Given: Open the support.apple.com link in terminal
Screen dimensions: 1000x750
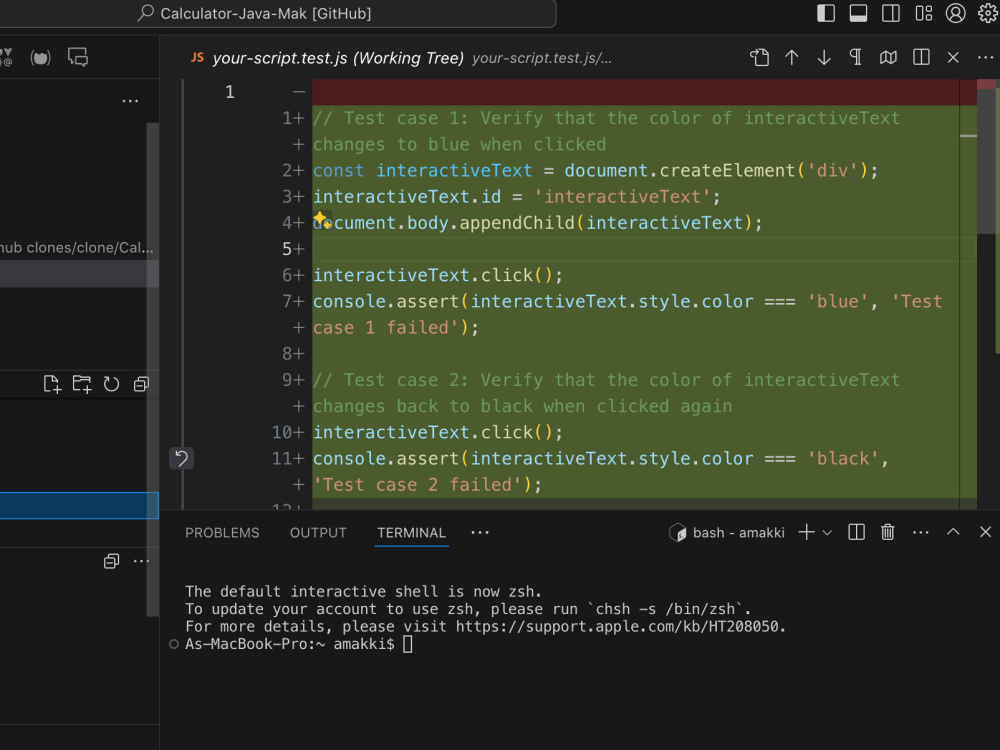Looking at the screenshot, I should (x=619, y=626).
